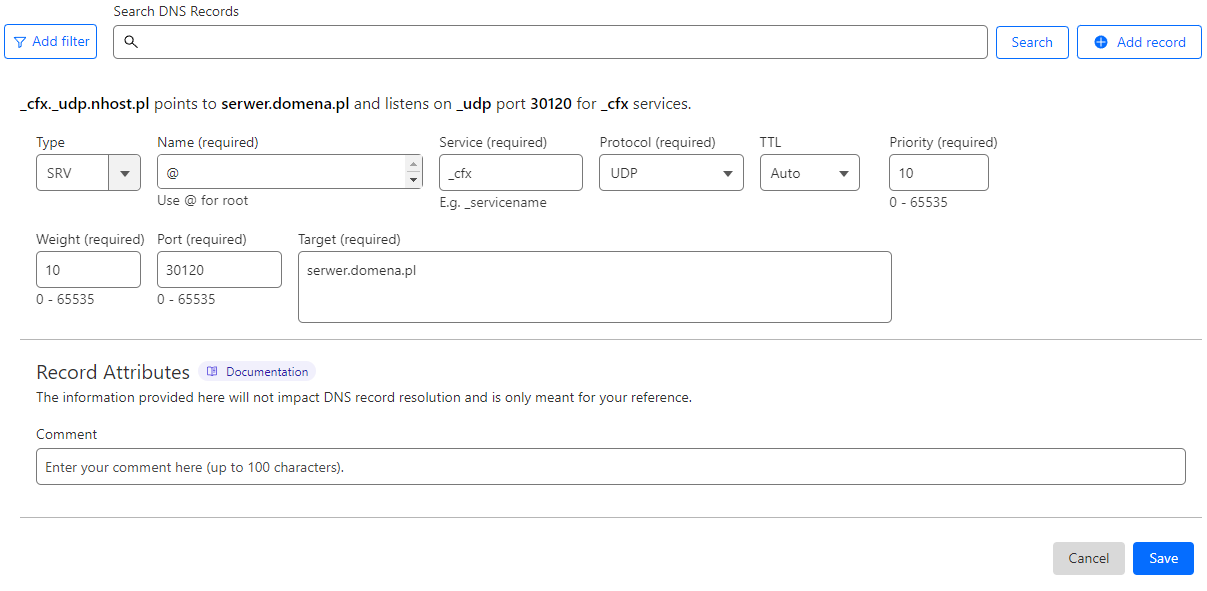Screen dimensions: 1207x591
Task: Cancel editing the DNS record
Action: tap(1088, 559)
